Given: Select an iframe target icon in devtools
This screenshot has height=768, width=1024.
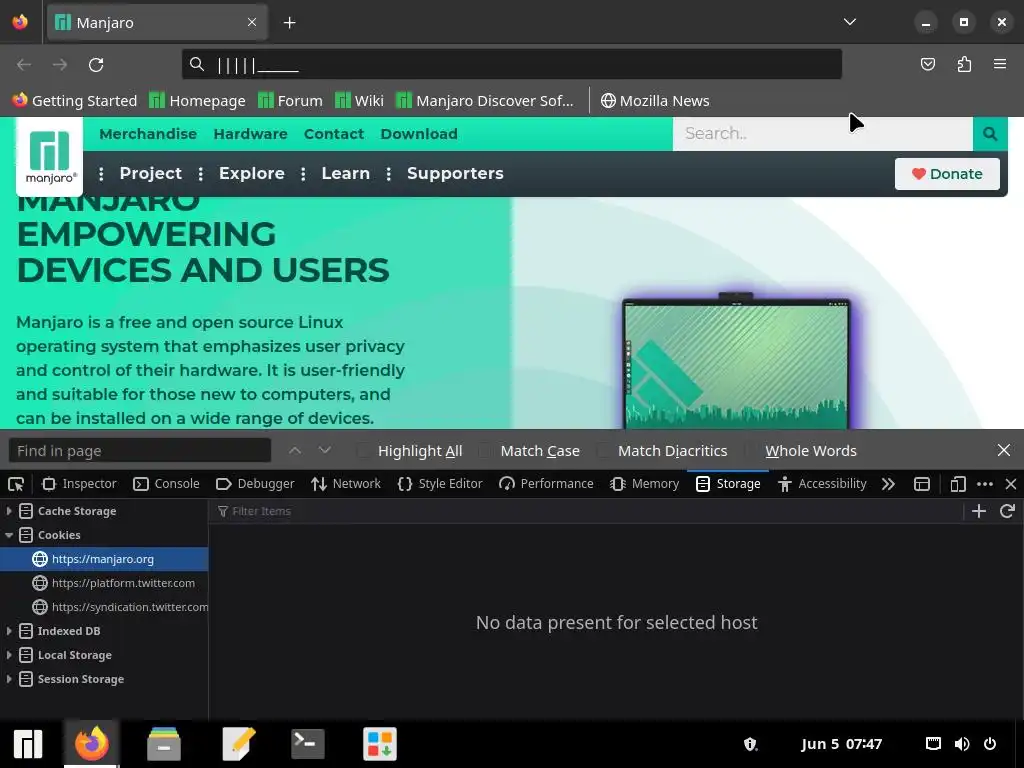Looking at the screenshot, I should (x=921, y=484).
